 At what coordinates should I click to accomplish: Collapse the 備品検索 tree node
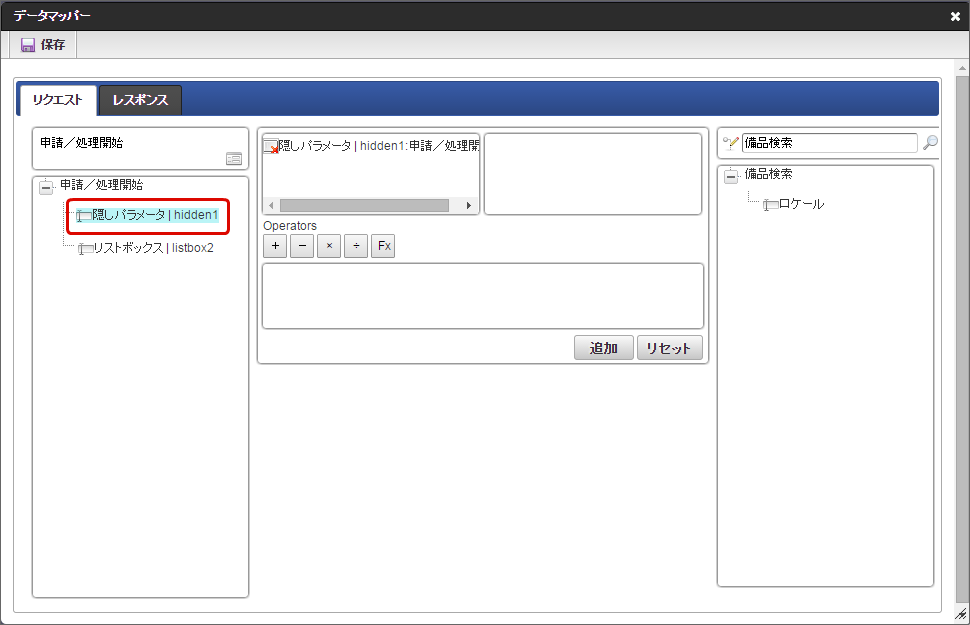tap(731, 177)
